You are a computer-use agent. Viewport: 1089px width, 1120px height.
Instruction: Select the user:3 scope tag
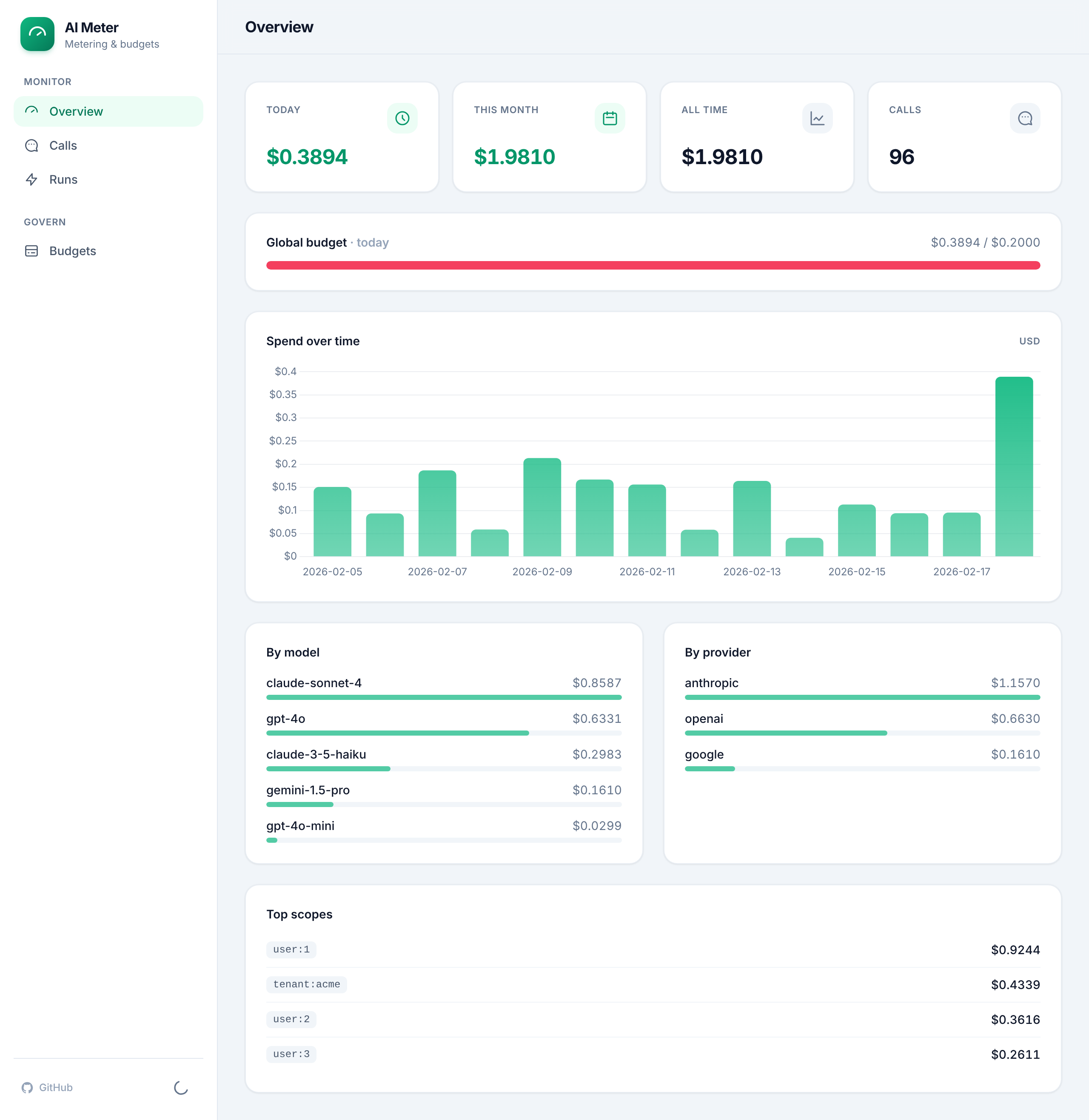[x=291, y=1054]
